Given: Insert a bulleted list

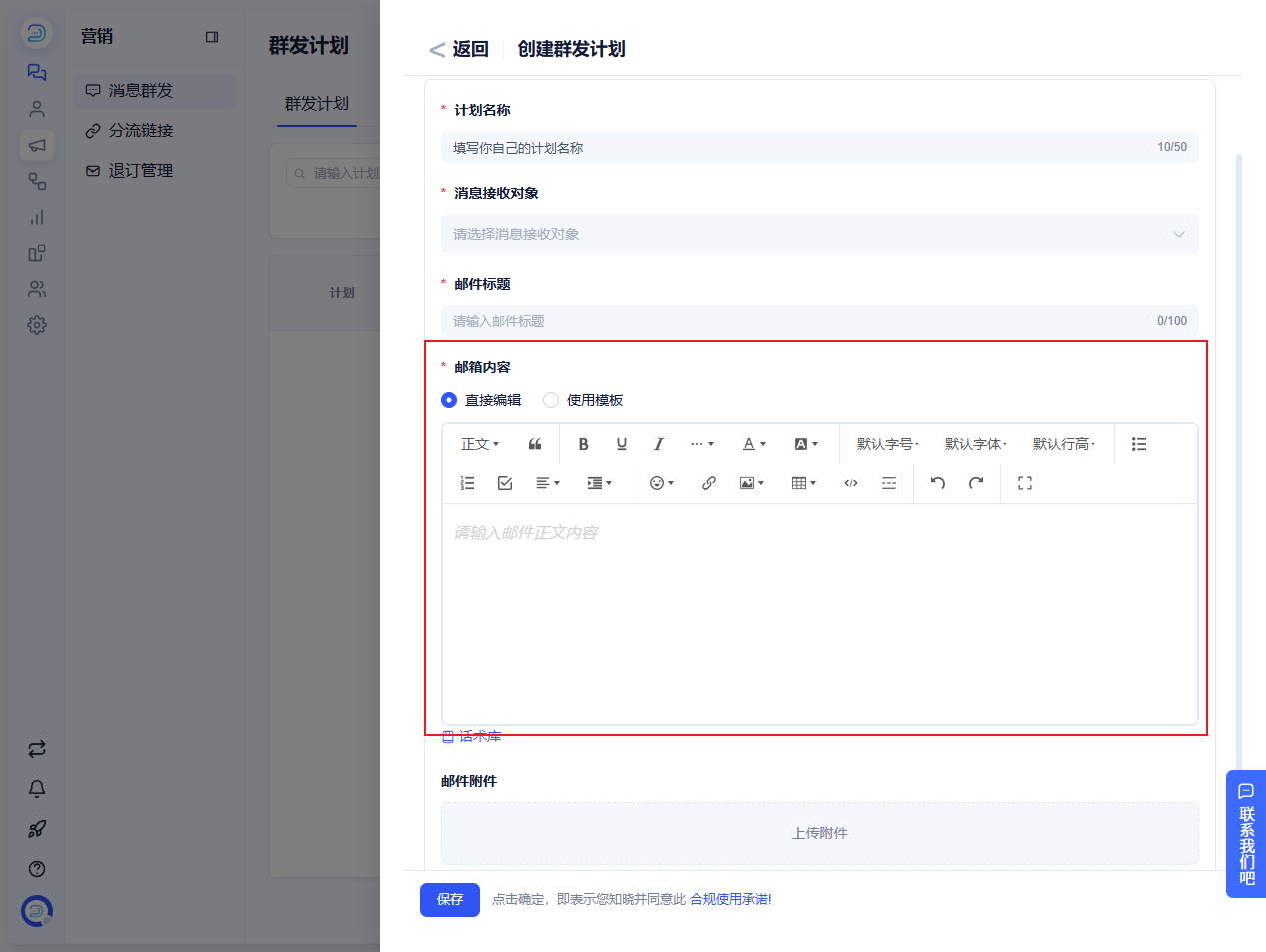Looking at the screenshot, I should coord(1139,444).
